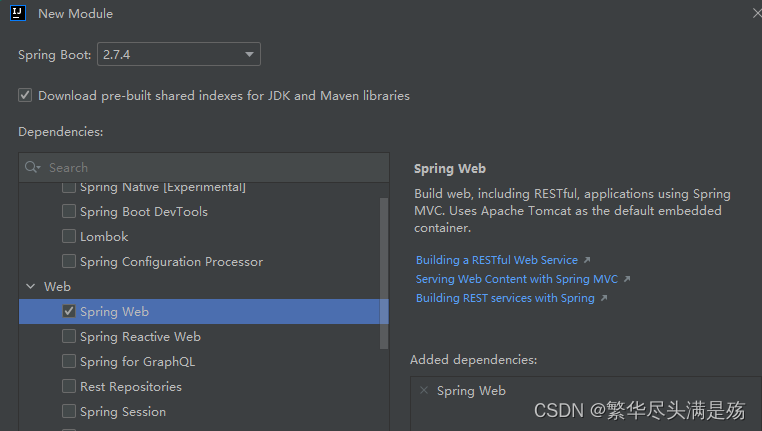Screen dimensions: 762x431
Task: Click the IntelliJ IDEA logo icon
Action: (x=18, y=13)
